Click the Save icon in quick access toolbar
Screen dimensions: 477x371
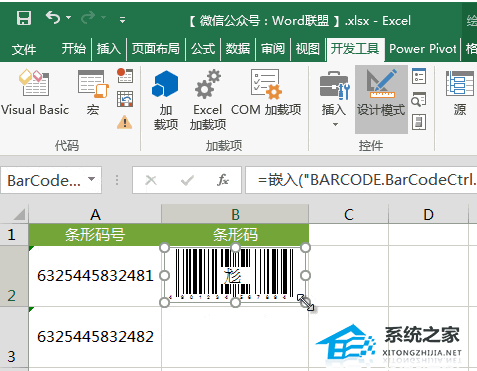click(24, 18)
